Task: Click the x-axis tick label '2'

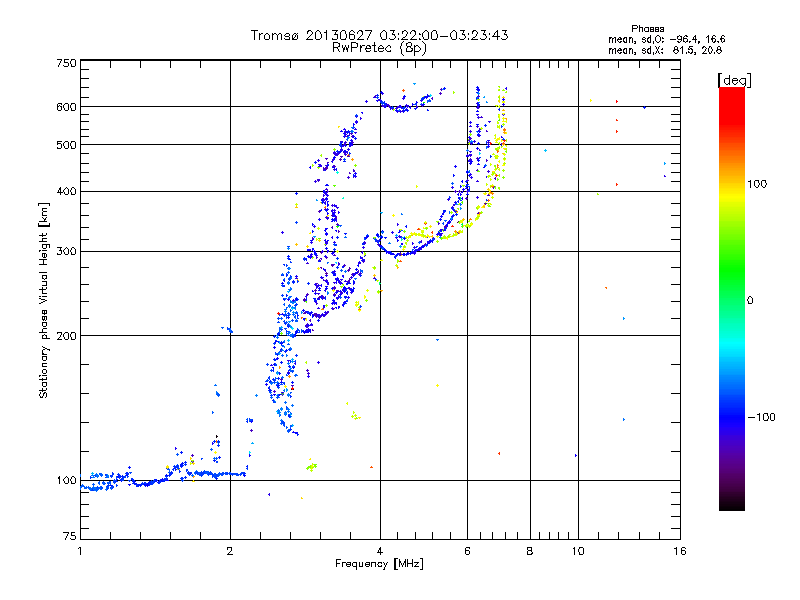Action: point(230,551)
